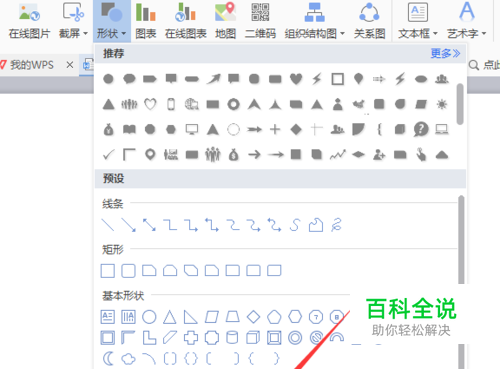Choose the solid circle recommended shape

pos(108,79)
